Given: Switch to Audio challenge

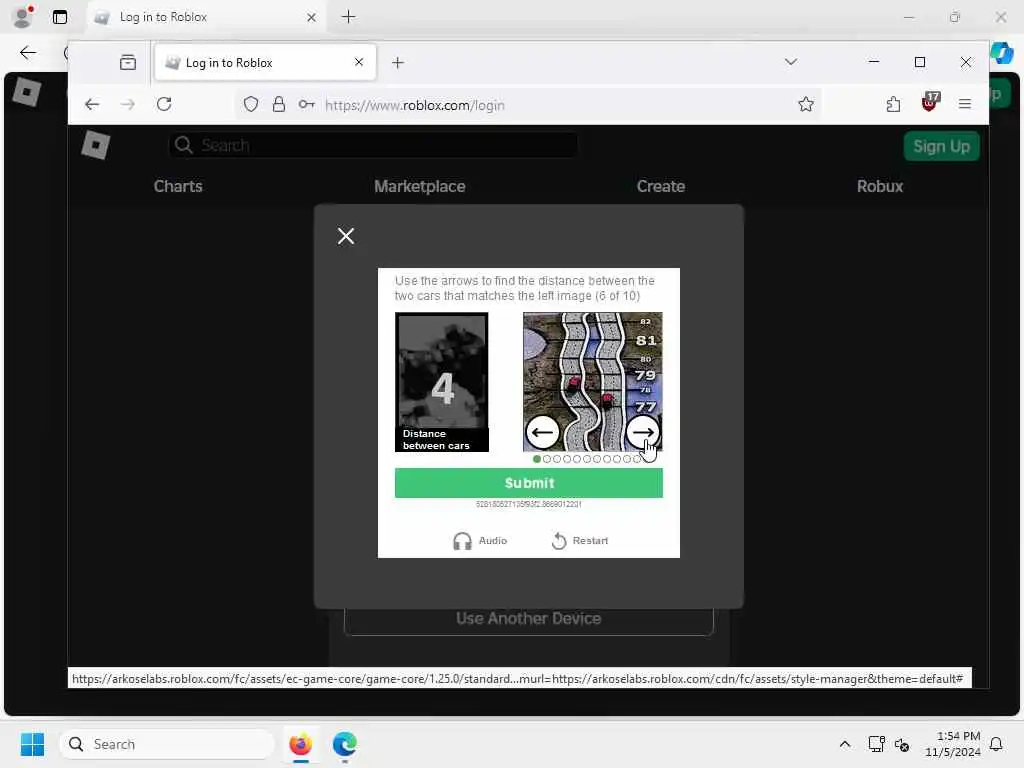Looking at the screenshot, I should click(480, 541).
